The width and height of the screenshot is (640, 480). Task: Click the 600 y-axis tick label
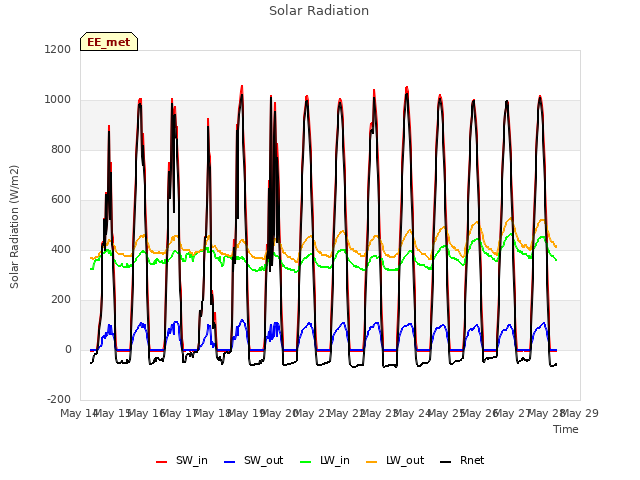(x=61, y=200)
